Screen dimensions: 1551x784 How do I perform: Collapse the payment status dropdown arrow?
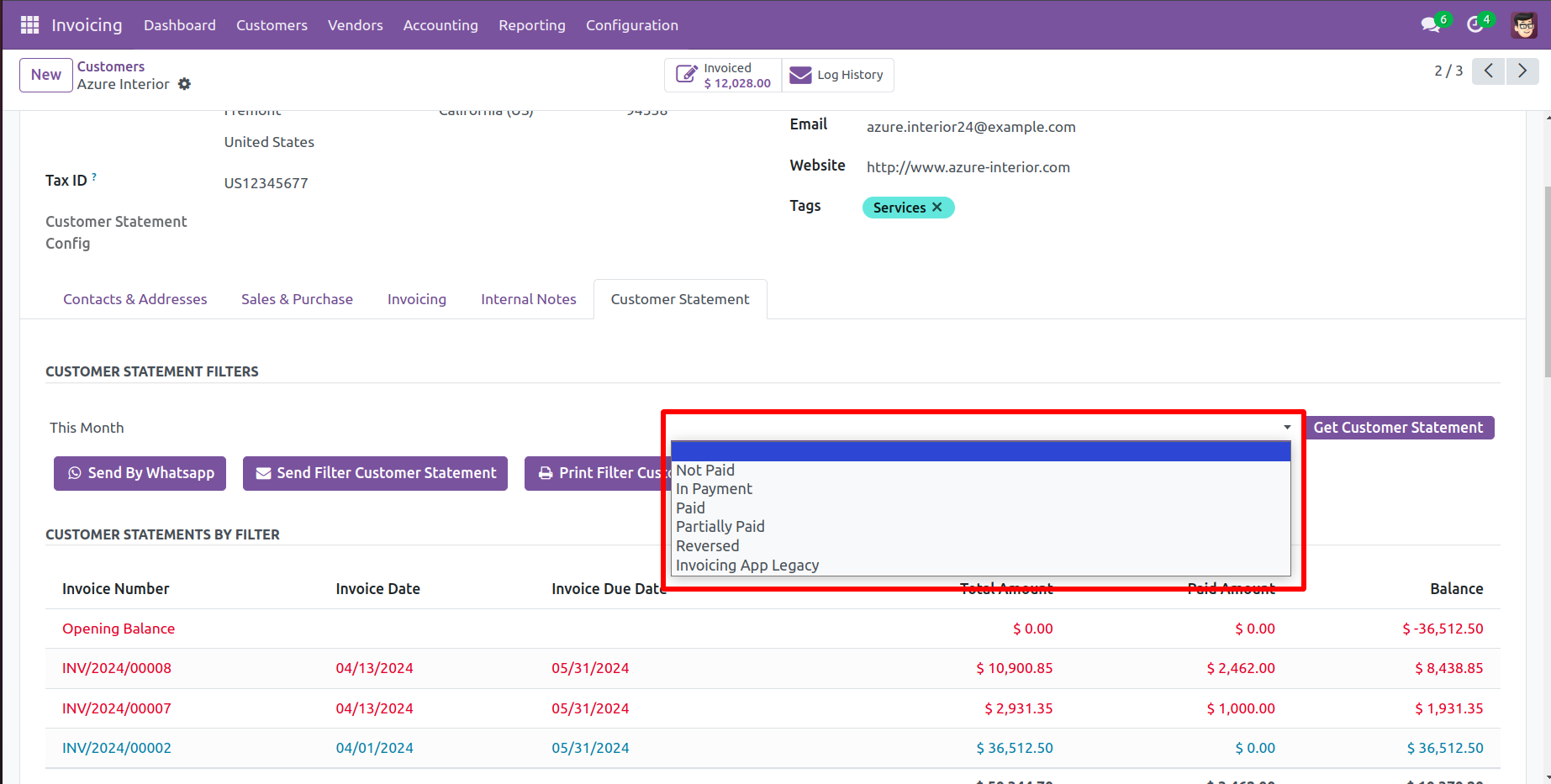coord(1287,428)
